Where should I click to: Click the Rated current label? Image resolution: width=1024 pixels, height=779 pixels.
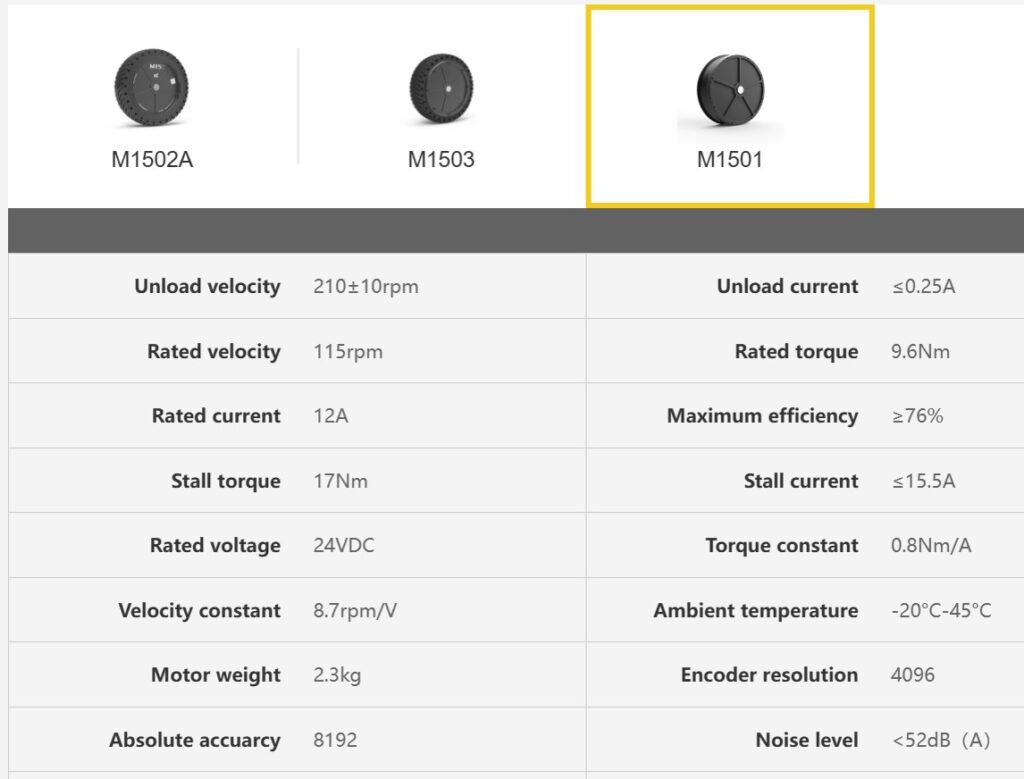click(x=216, y=416)
